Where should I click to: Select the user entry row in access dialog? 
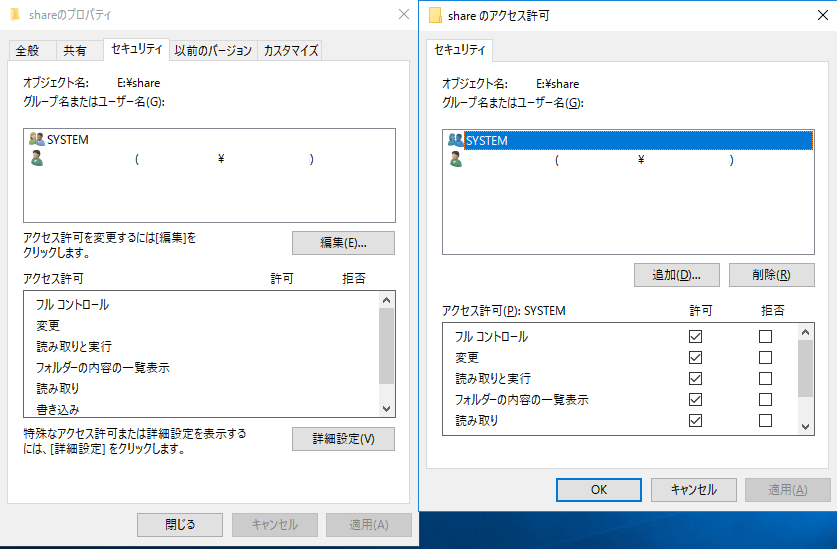[x=628, y=160]
